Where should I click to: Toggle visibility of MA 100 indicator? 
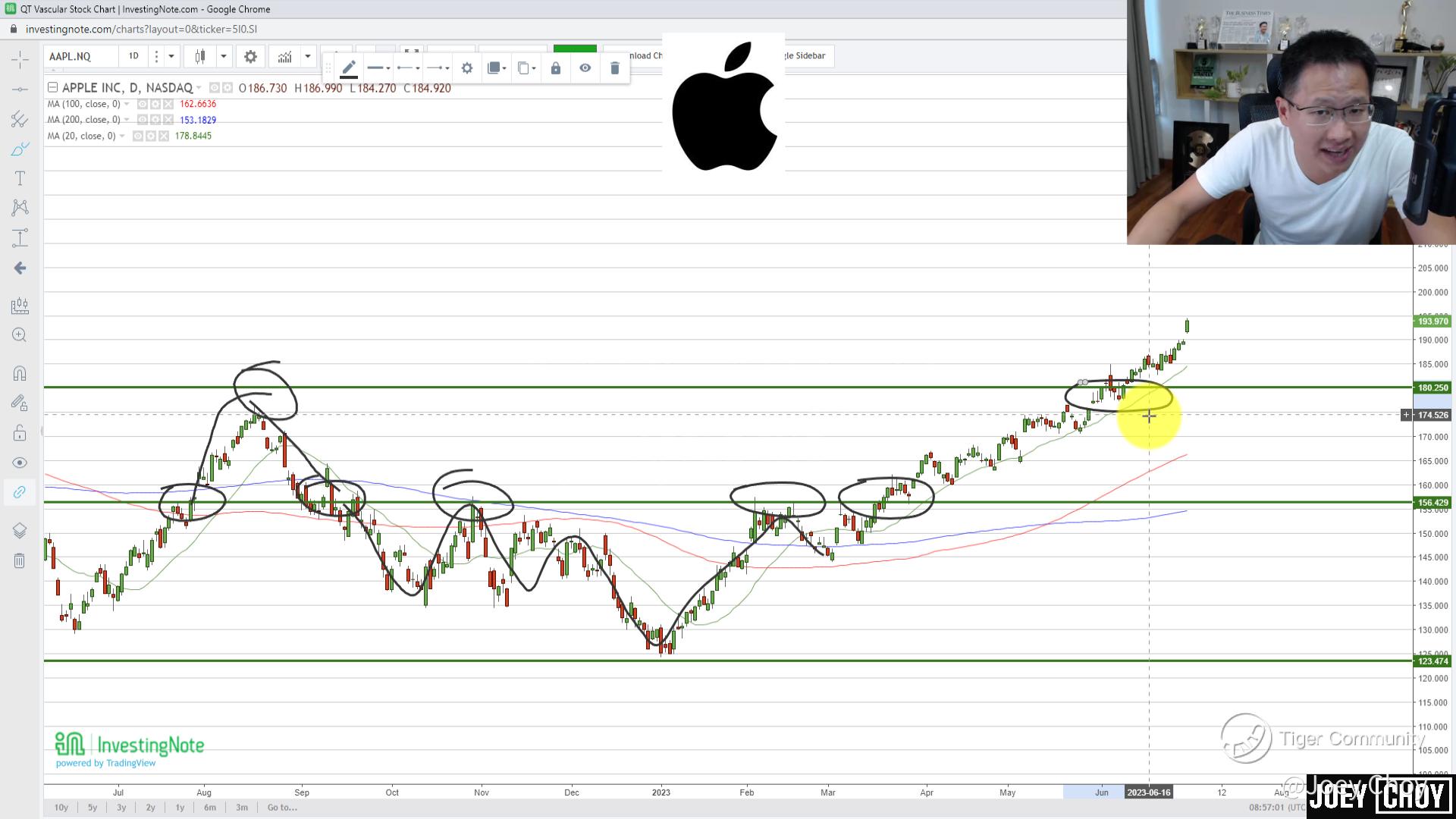tap(143, 104)
